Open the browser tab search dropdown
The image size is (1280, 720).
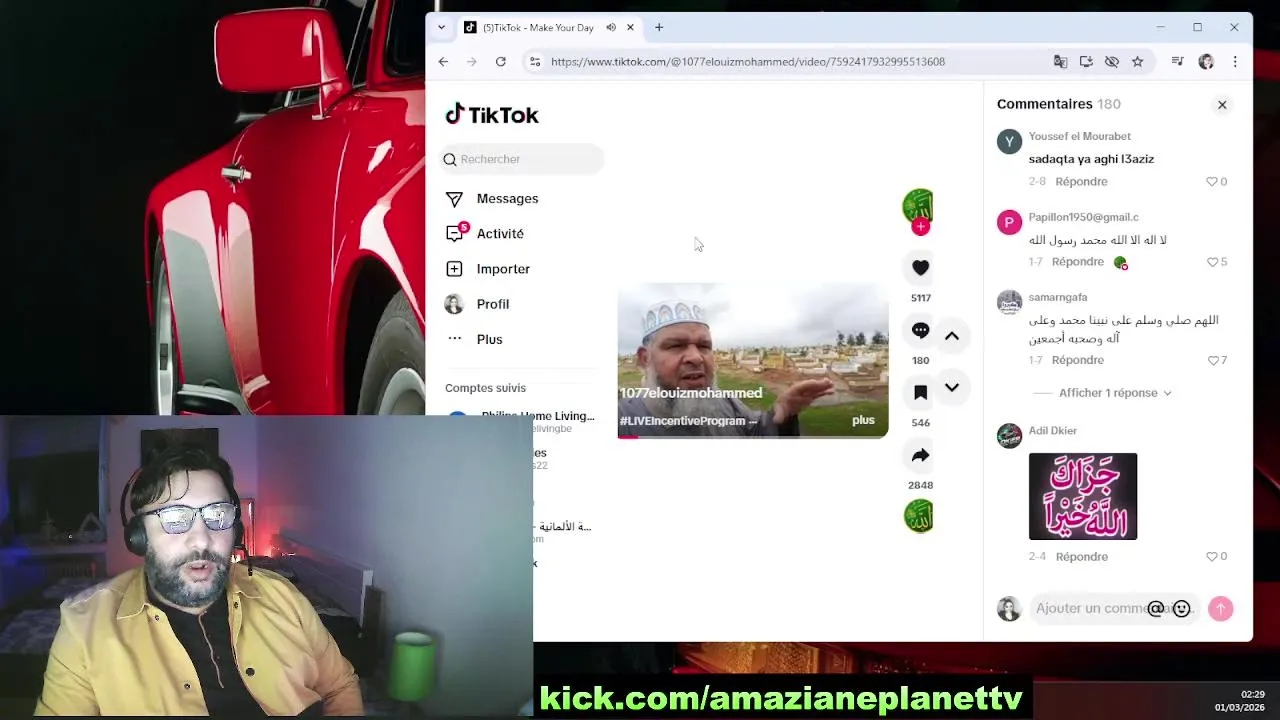[441, 27]
